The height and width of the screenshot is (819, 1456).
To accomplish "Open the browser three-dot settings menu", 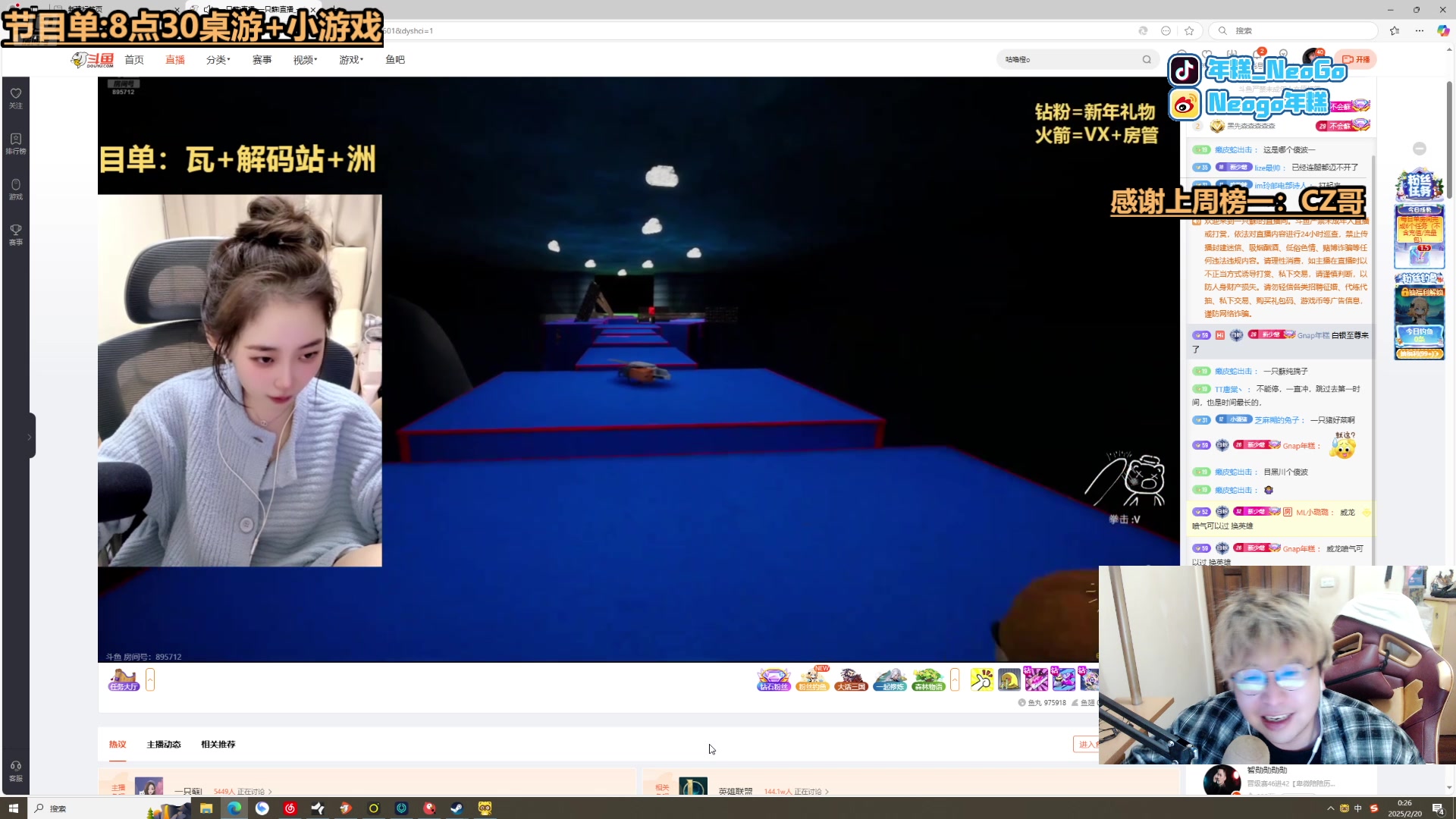I will [x=1420, y=31].
